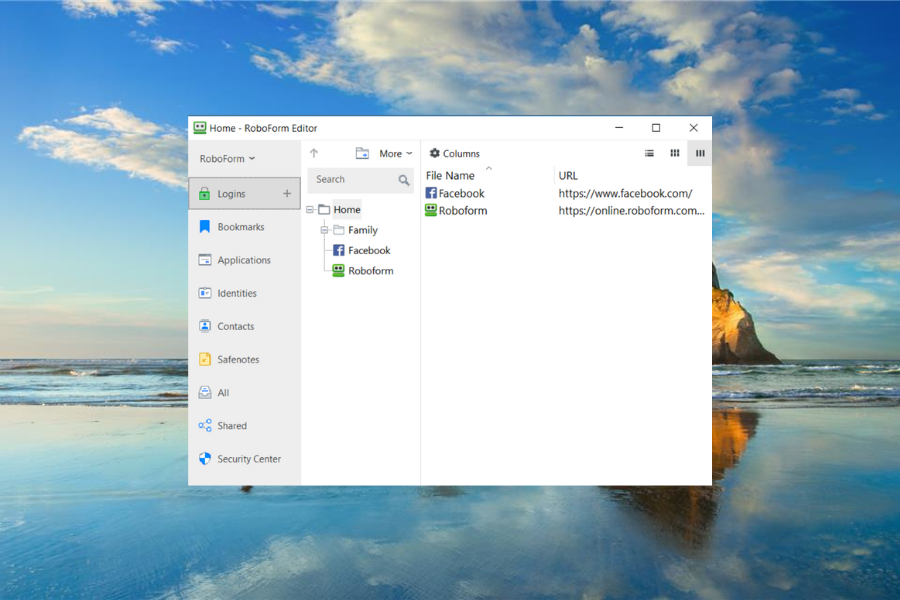Open the More dropdown in the toolbar
900x600 pixels.
[395, 153]
